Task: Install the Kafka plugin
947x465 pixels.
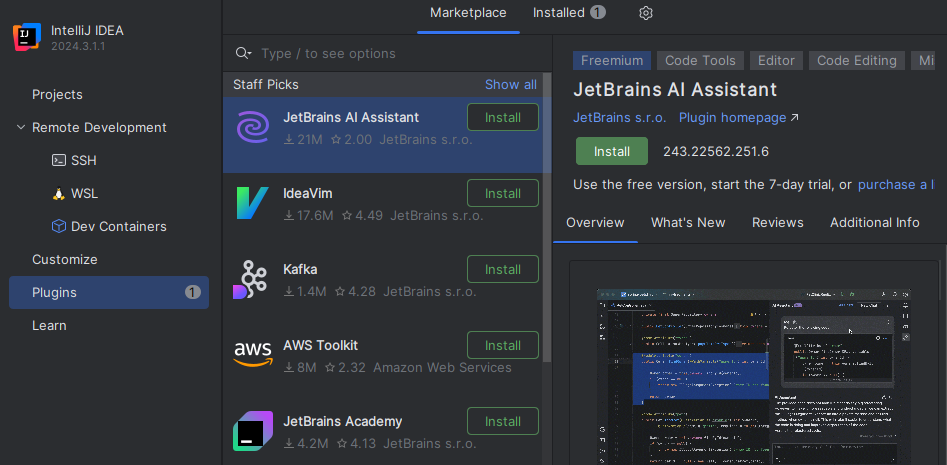Action: coord(502,269)
